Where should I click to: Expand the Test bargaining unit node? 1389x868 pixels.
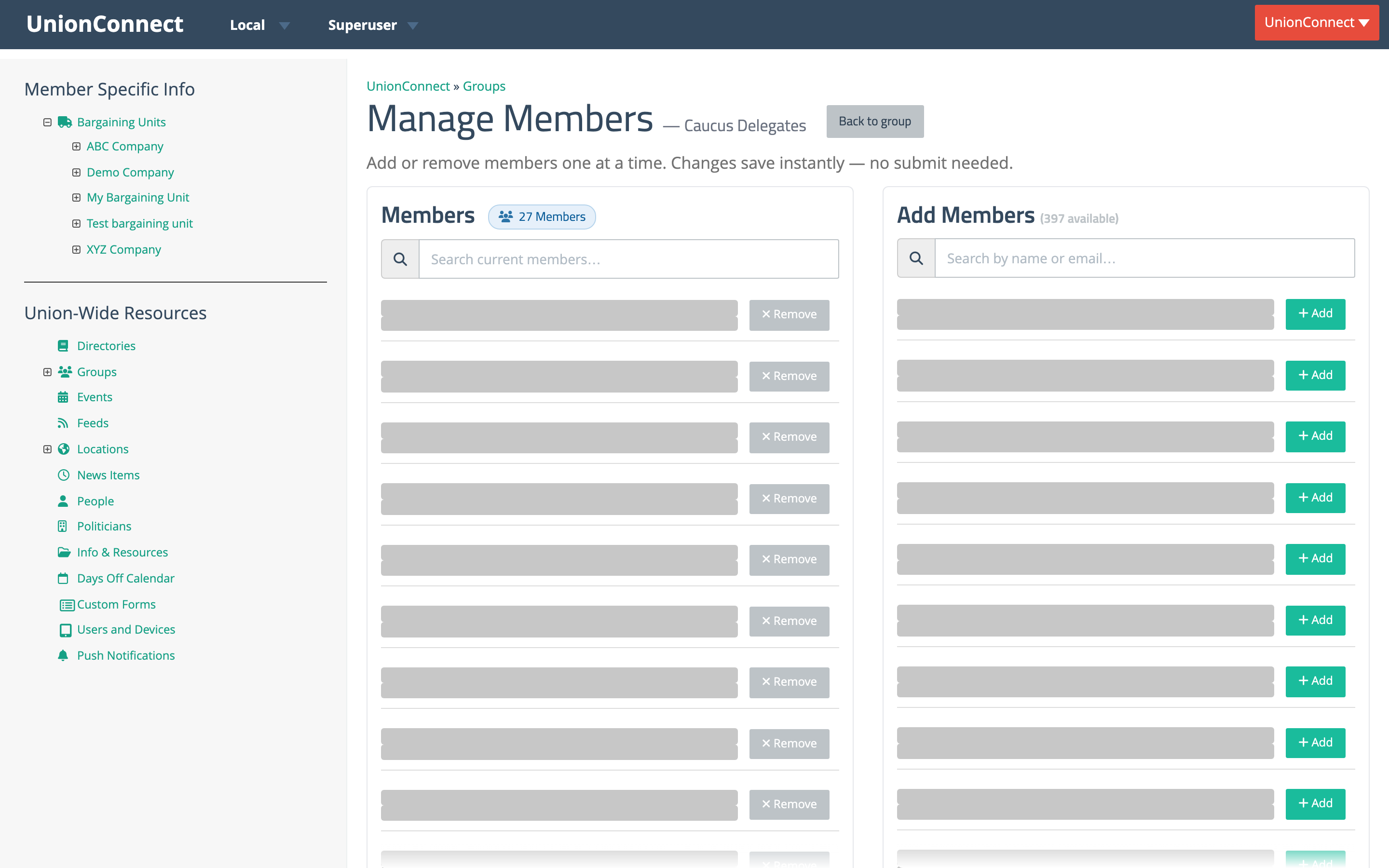click(76, 223)
